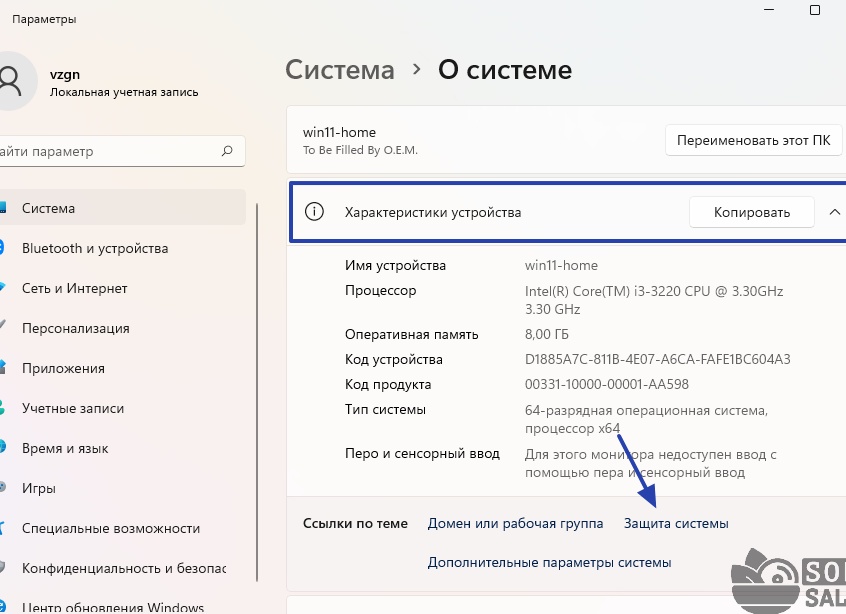The height and width of the screenshot is (614, 846).
Task: Click the Оперативная память label
Action: (x=412, y=335)
